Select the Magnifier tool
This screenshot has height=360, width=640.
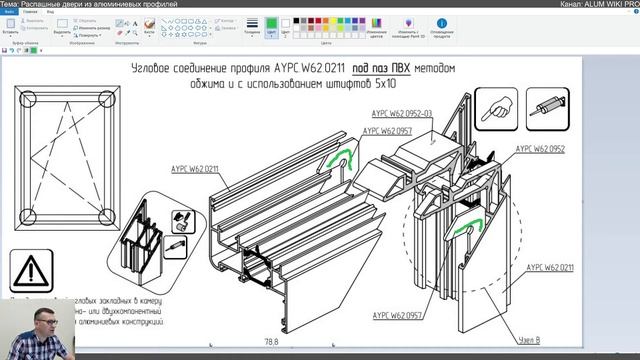[x=135, y=33]
